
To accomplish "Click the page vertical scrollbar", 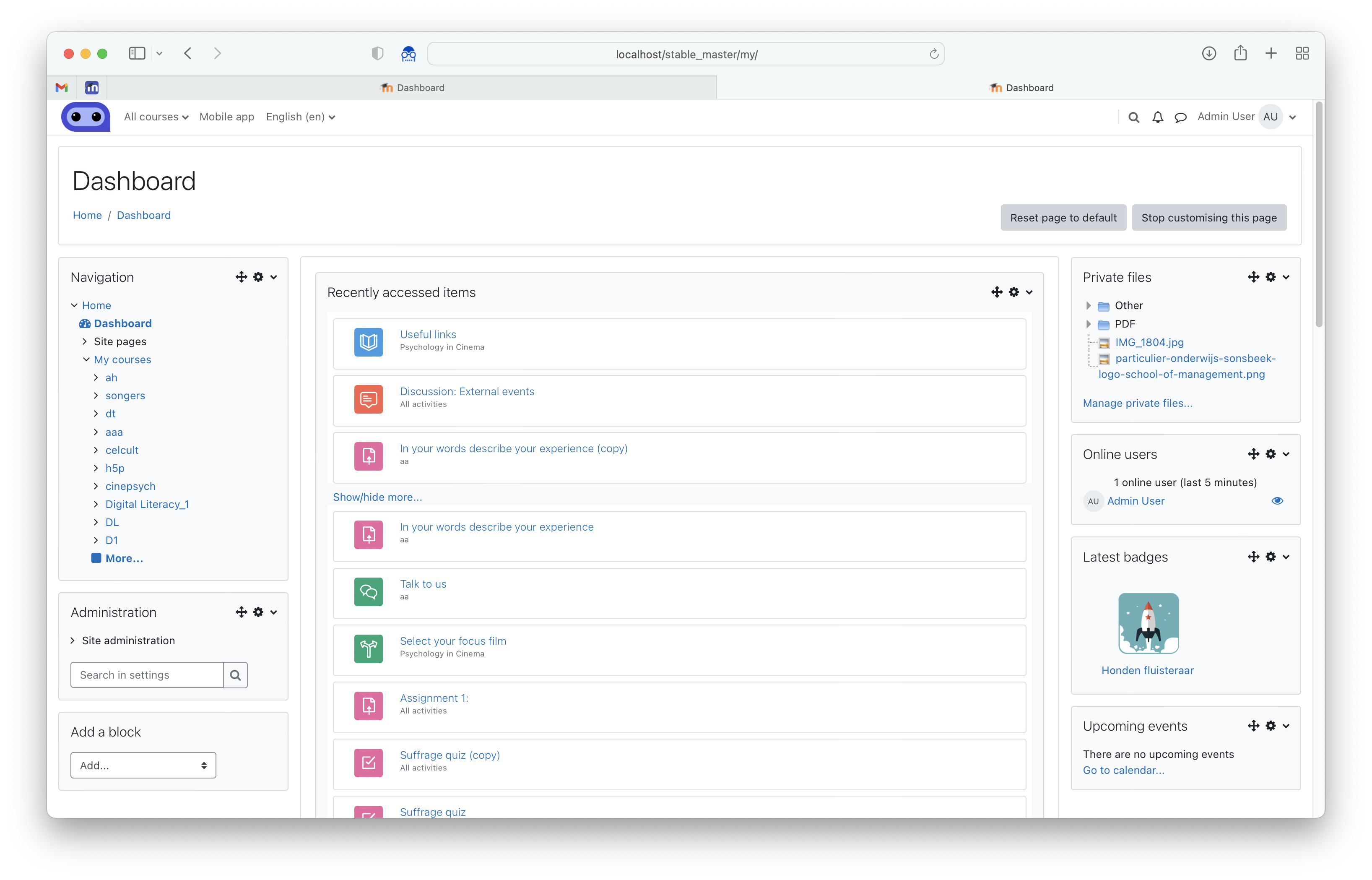I will click(1318, 215).
